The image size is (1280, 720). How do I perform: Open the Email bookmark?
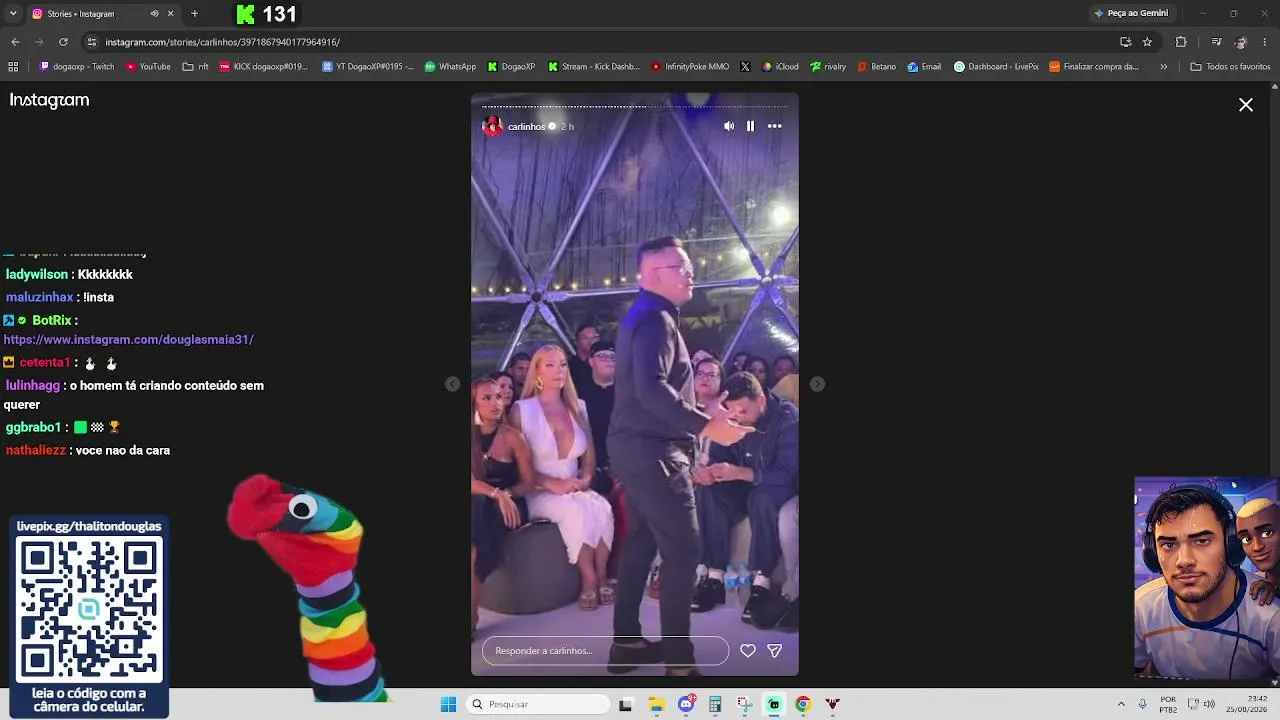click(x=924, y=67)
